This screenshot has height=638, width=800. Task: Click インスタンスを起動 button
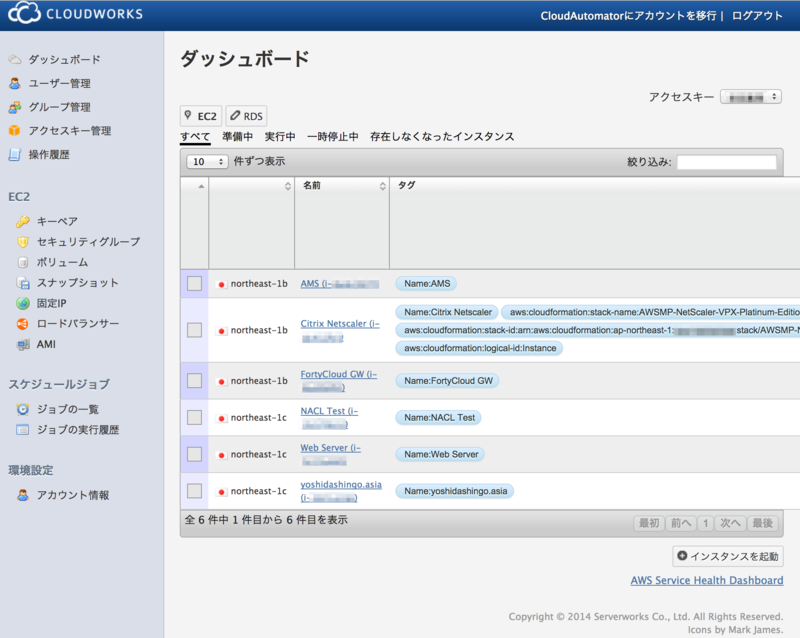tap(728, 556)
